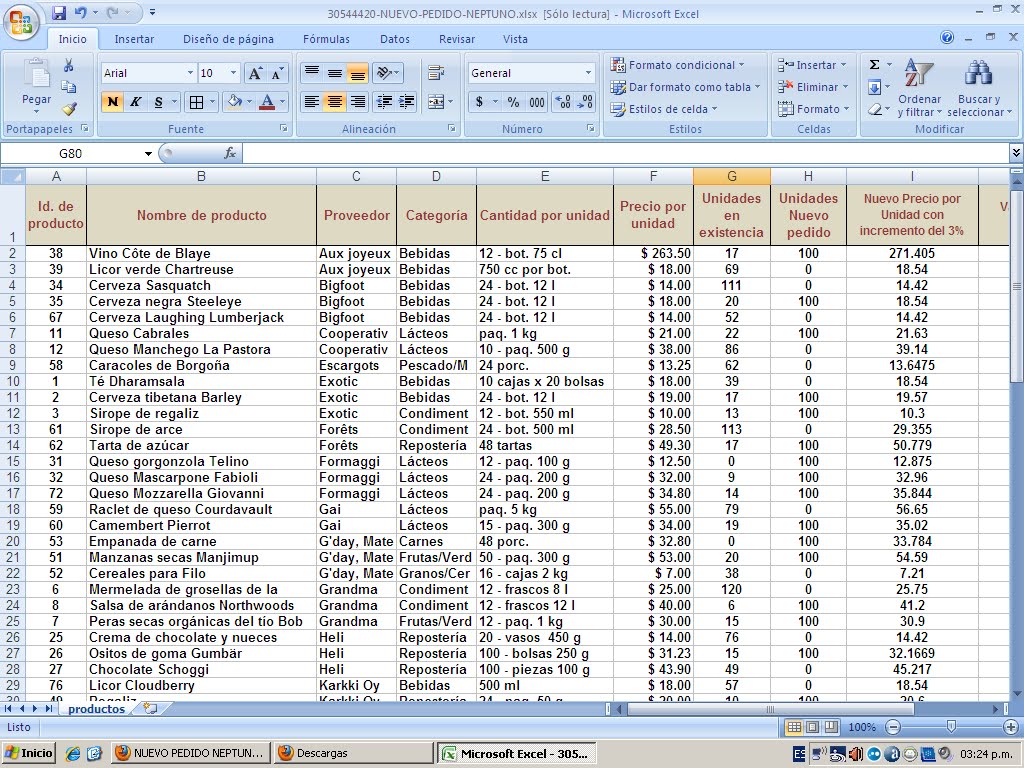
Task: Expand the formula bar
Action: point(1016,153)
